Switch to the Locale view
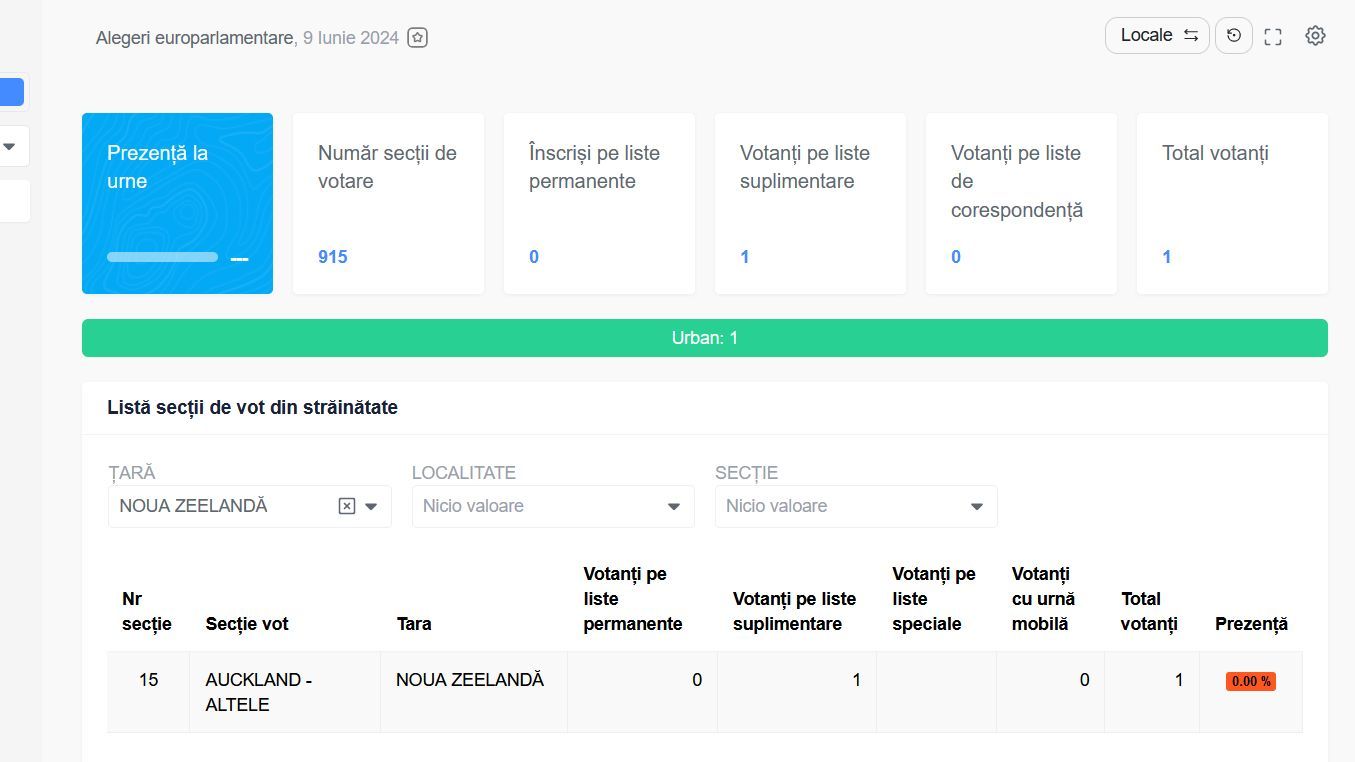 pos(1147,35)
